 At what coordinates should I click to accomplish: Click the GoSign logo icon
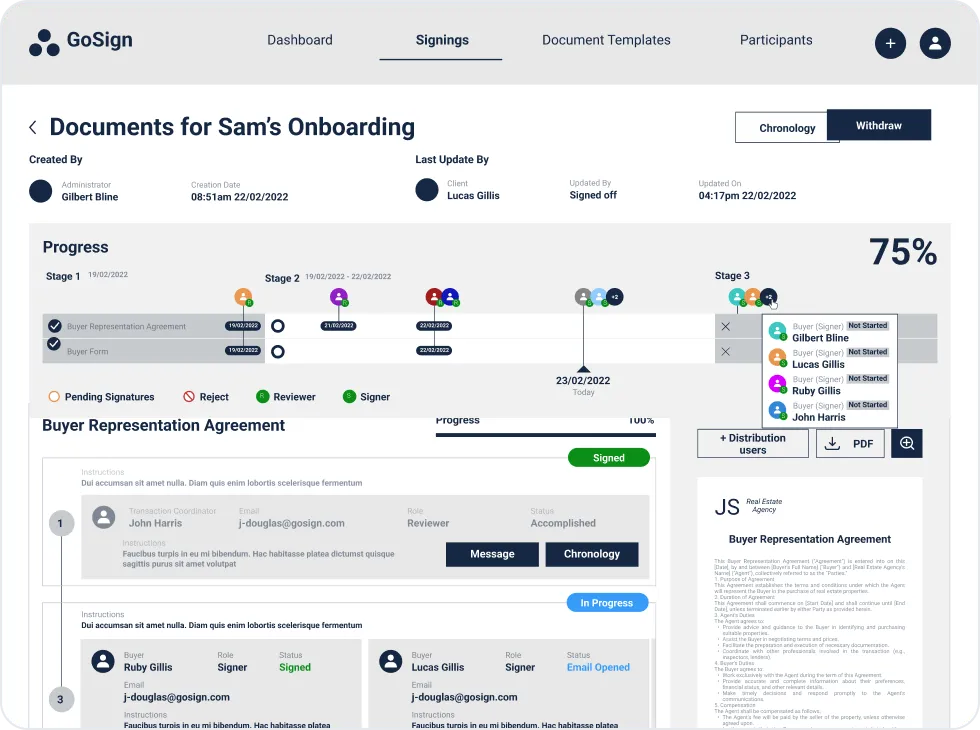(44, 42)
